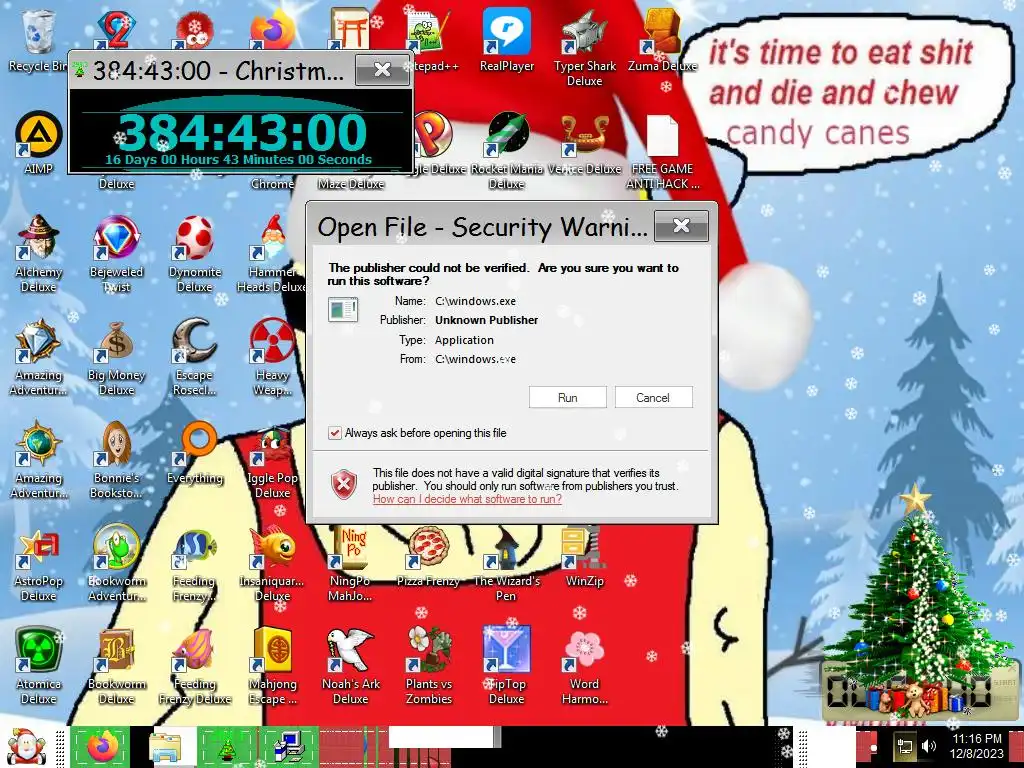
Task: Open Bookworm Adventures icon
Action: [116, 564]
